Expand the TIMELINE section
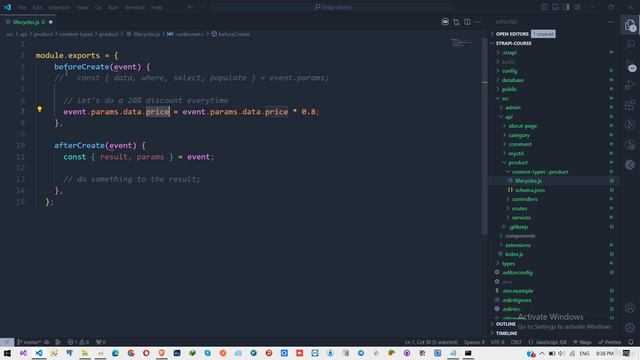This screenshot has height=360, width=640. coord(507,333)
